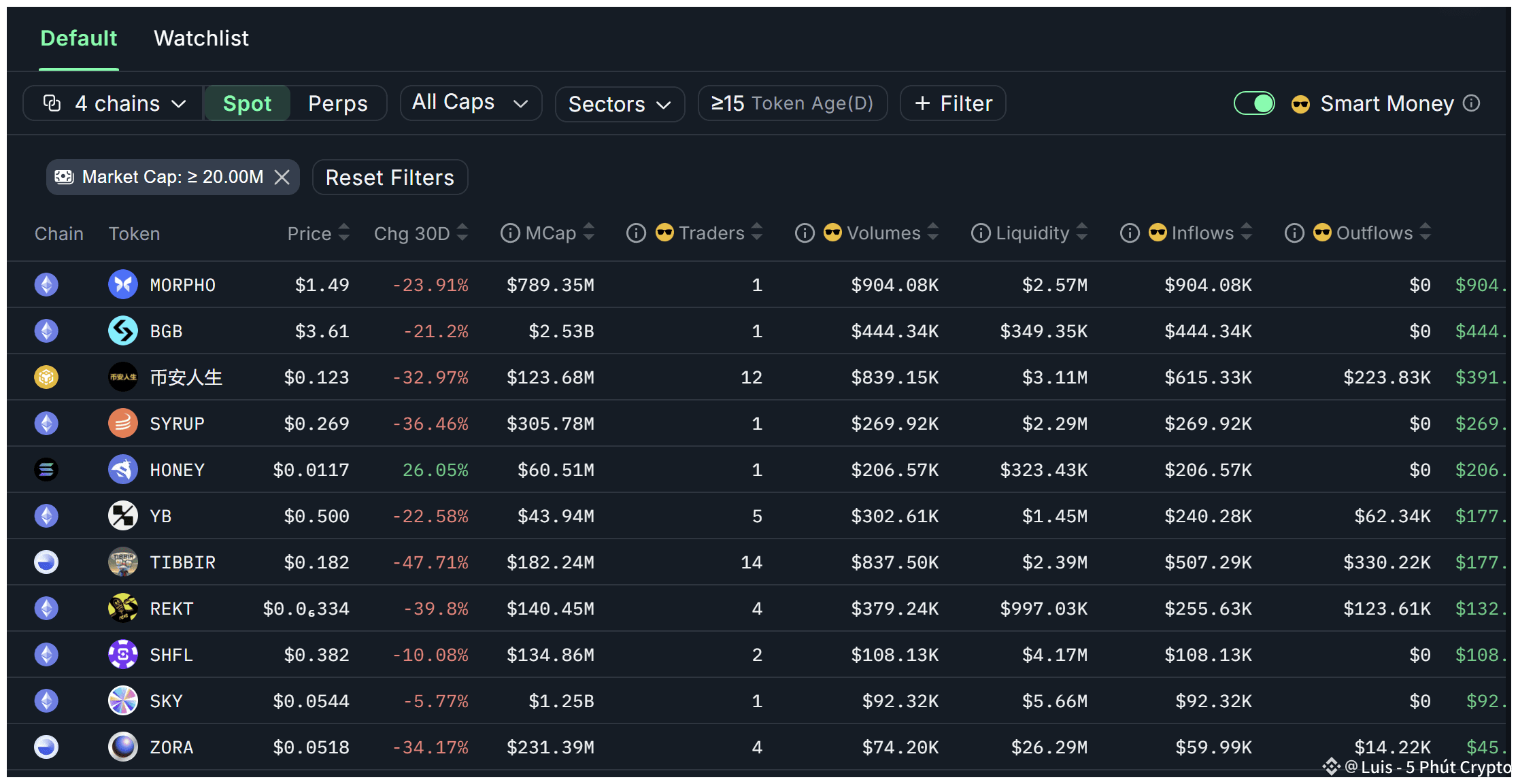Switch to the Watchlist tab
Viewport: 1518px width, 784px height.
click(201, 39)
